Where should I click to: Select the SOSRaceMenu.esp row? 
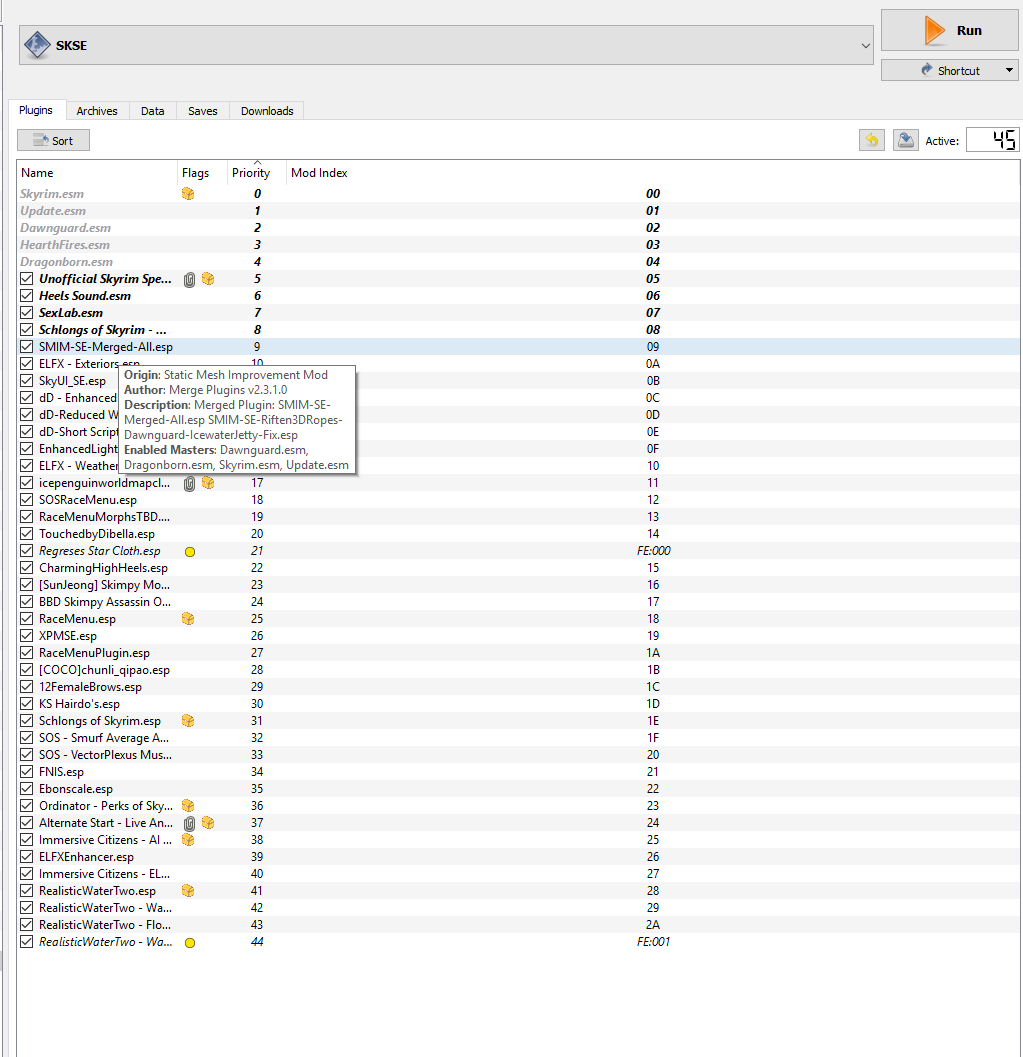(518, 500)
